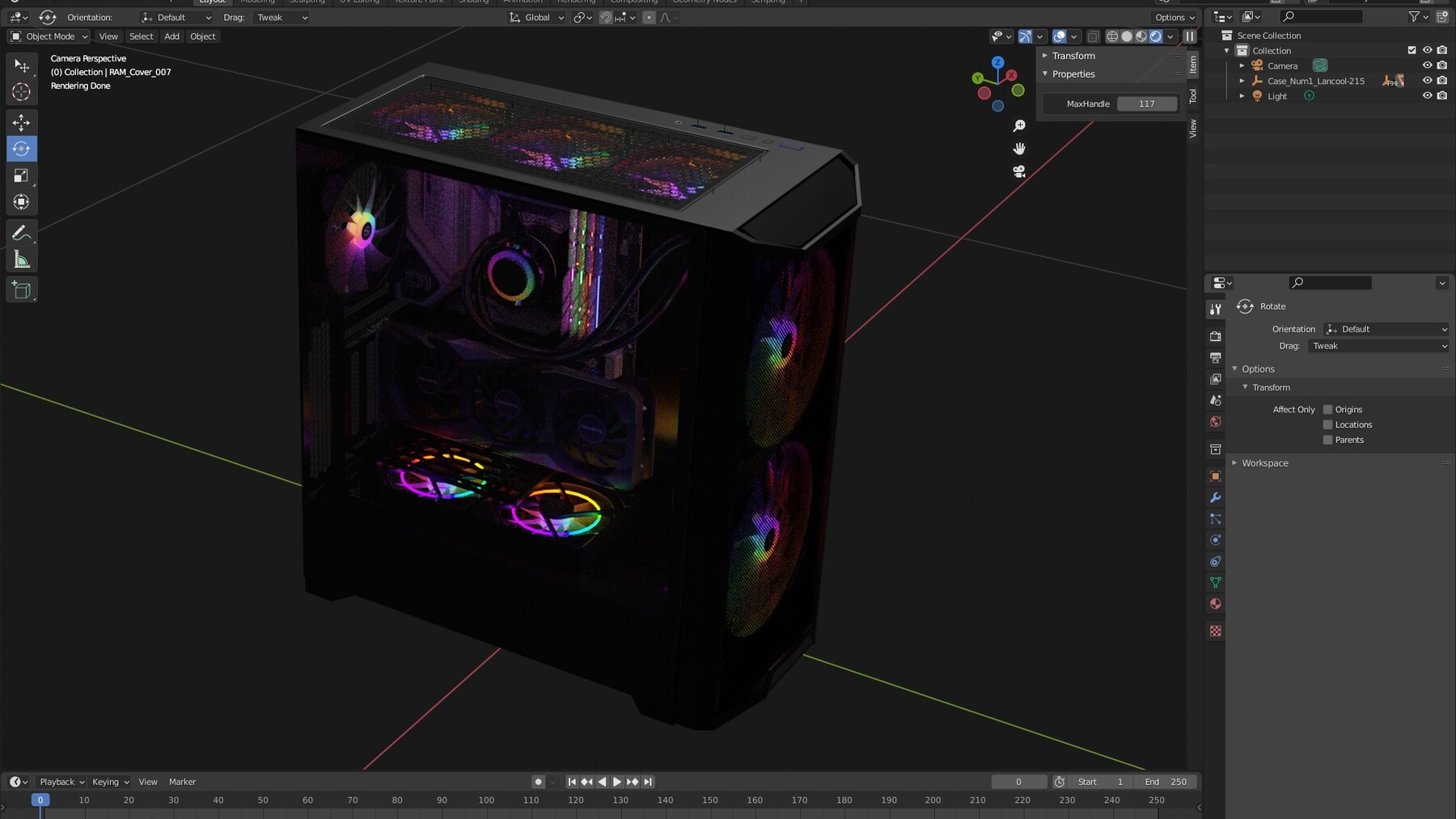Hide Case_Num1_Lancool-215 in viewport
The width and height of the screenshot is (1456, 819).
click(1427, 81)
